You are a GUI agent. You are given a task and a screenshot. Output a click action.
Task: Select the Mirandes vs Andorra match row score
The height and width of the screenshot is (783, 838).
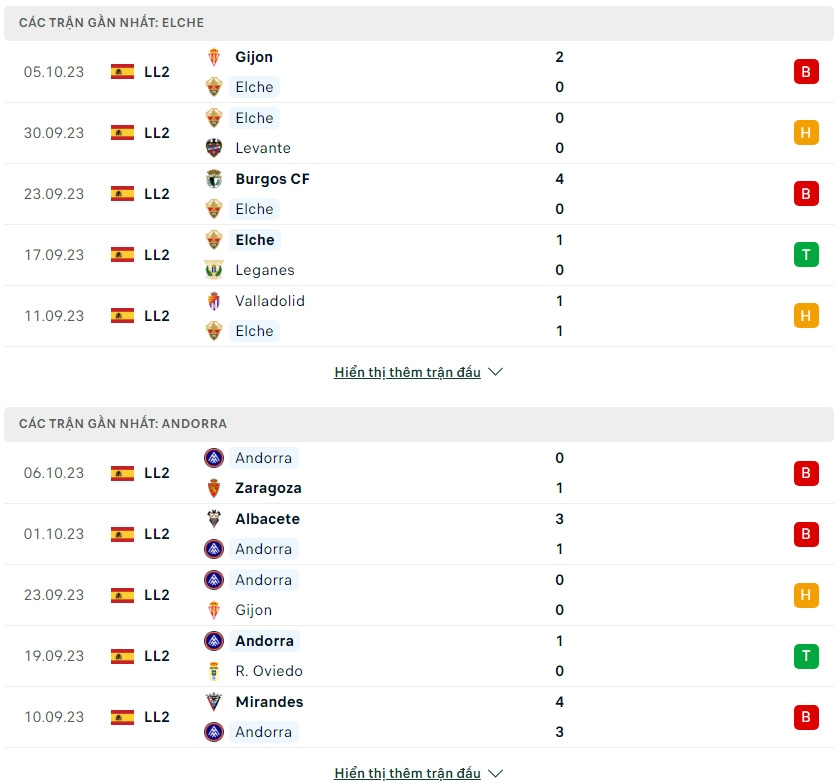pos(559,717)
